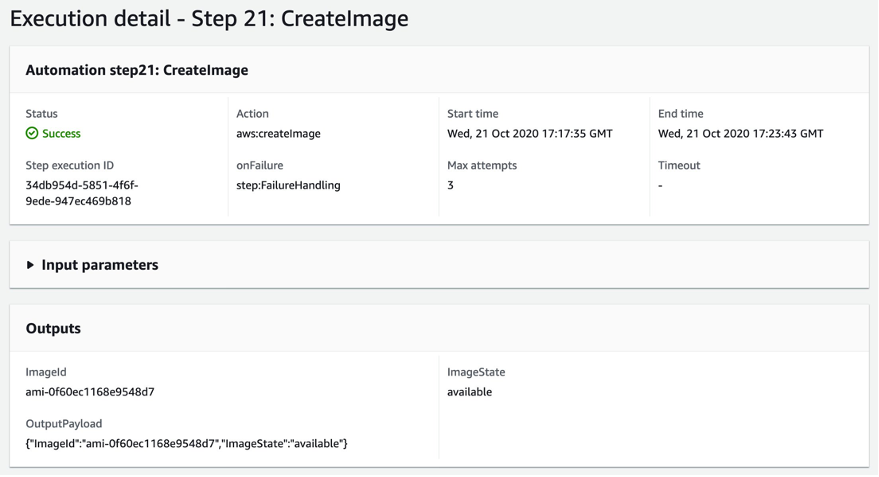
Task: Click the Outputs section heading
Action: [x=53, y=328]
